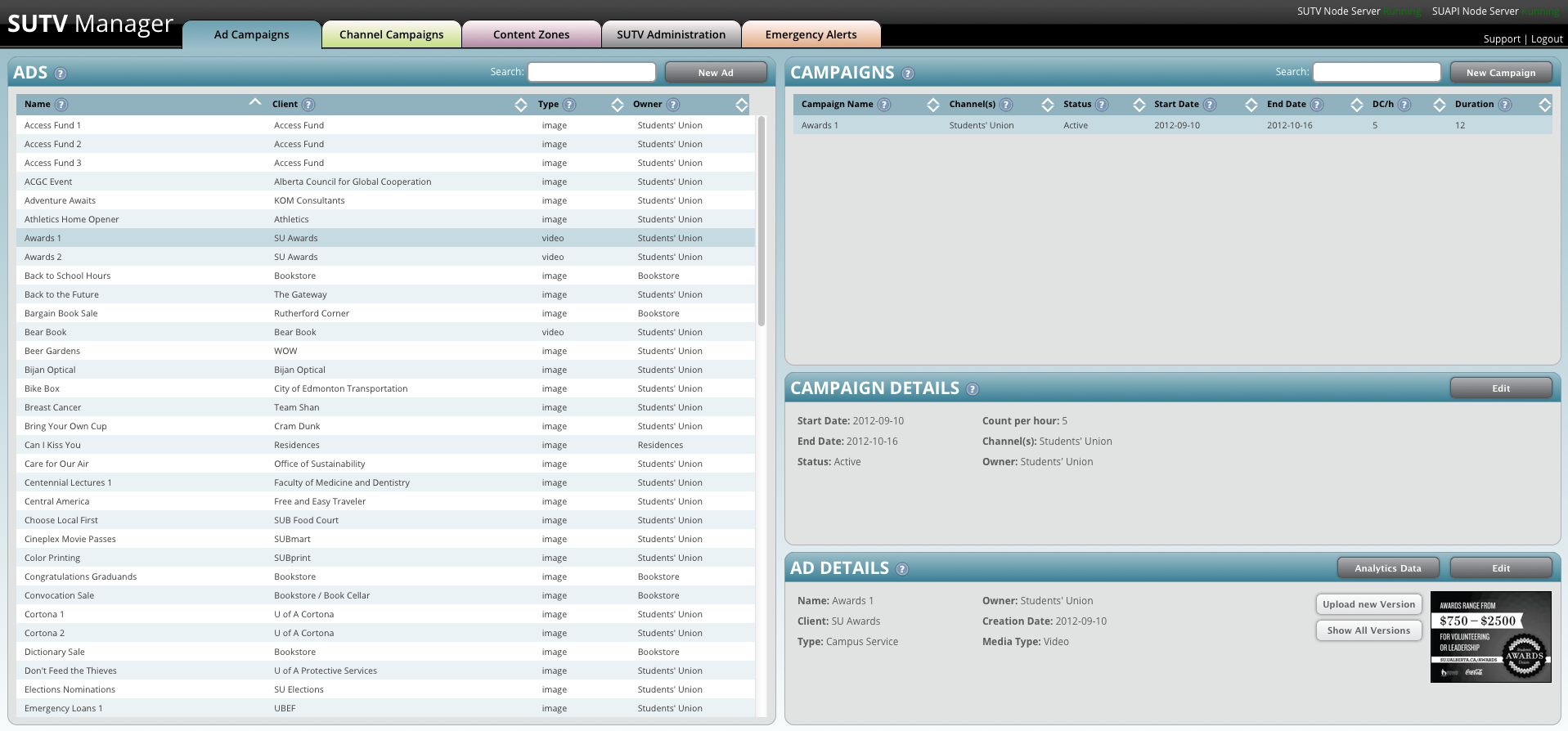Open help icon next to CAMPAIGN DETAILS title
Screen dimensions: 1568x731
(973, 389)
